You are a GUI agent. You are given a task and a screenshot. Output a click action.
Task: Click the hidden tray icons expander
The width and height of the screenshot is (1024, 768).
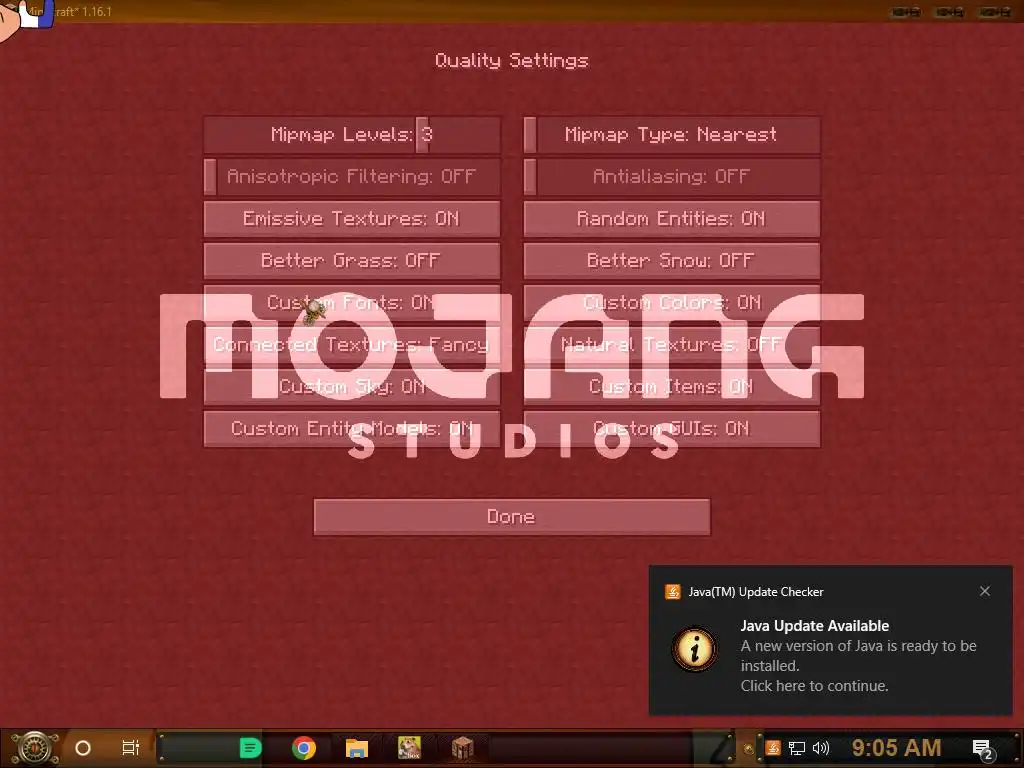click(x=749, y=748)
